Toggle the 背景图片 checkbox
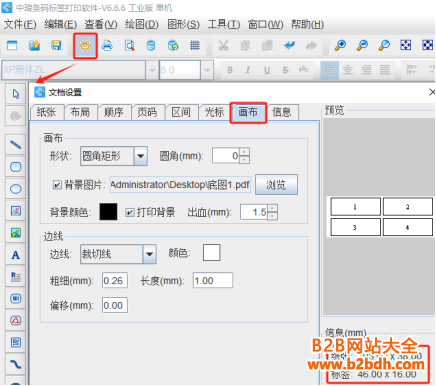This screenshot has height=386, width=436. pyautogui.click(x=57, y=185)
